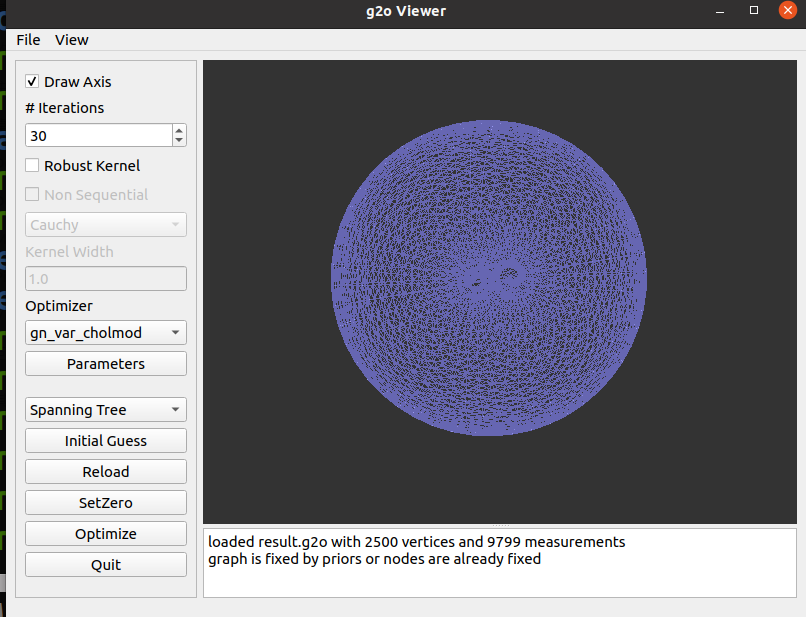Image resolution: width=806 pixels, height=617 pixels.
Task: Click 'graph is fixed by priors' log line
Action: 374,559
